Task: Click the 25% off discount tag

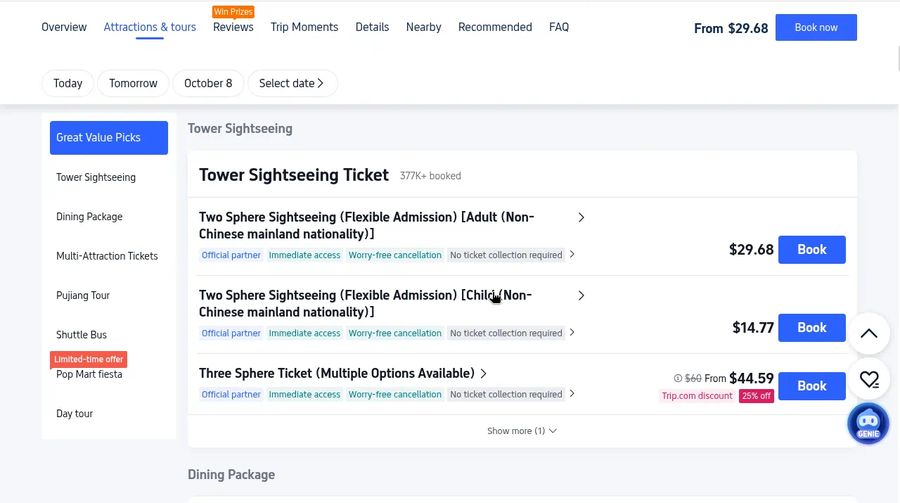Action: click(x=756, y=396)
